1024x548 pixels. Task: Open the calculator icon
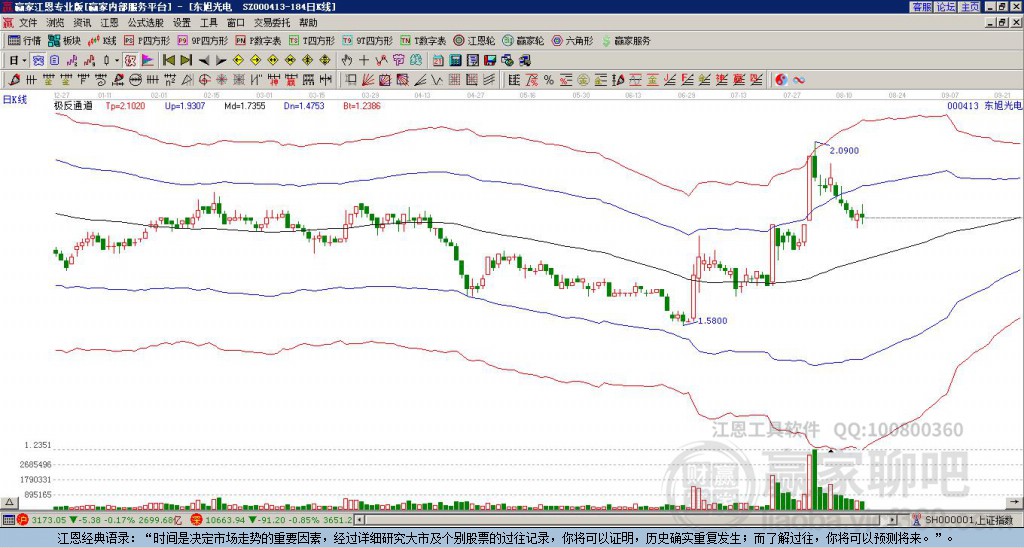[456, 61]
